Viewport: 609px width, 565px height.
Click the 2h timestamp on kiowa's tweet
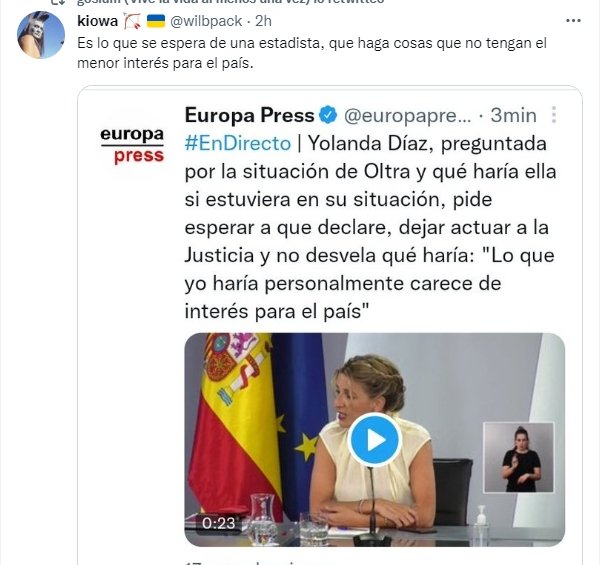[x=263, y=21]
